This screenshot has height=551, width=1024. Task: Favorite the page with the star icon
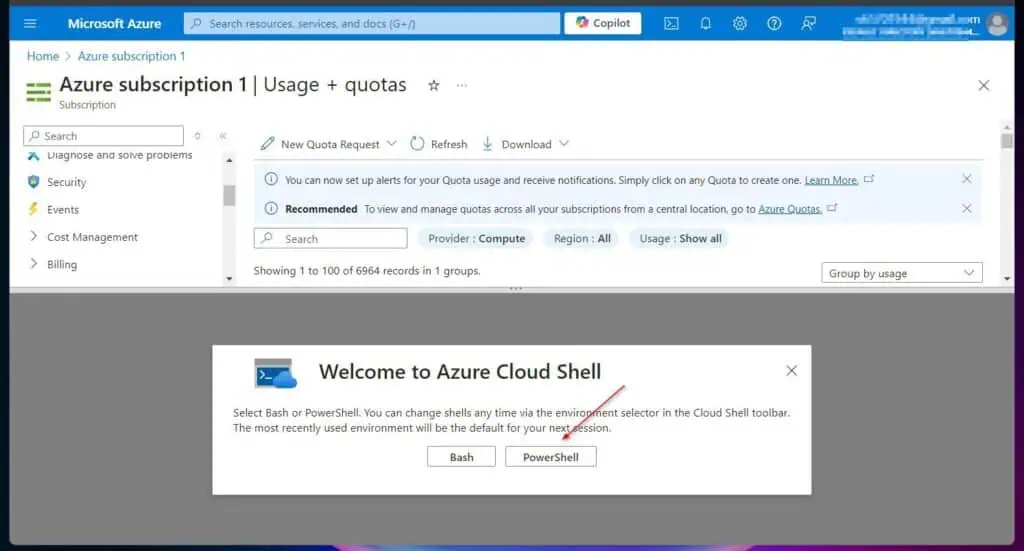[434, 86]
